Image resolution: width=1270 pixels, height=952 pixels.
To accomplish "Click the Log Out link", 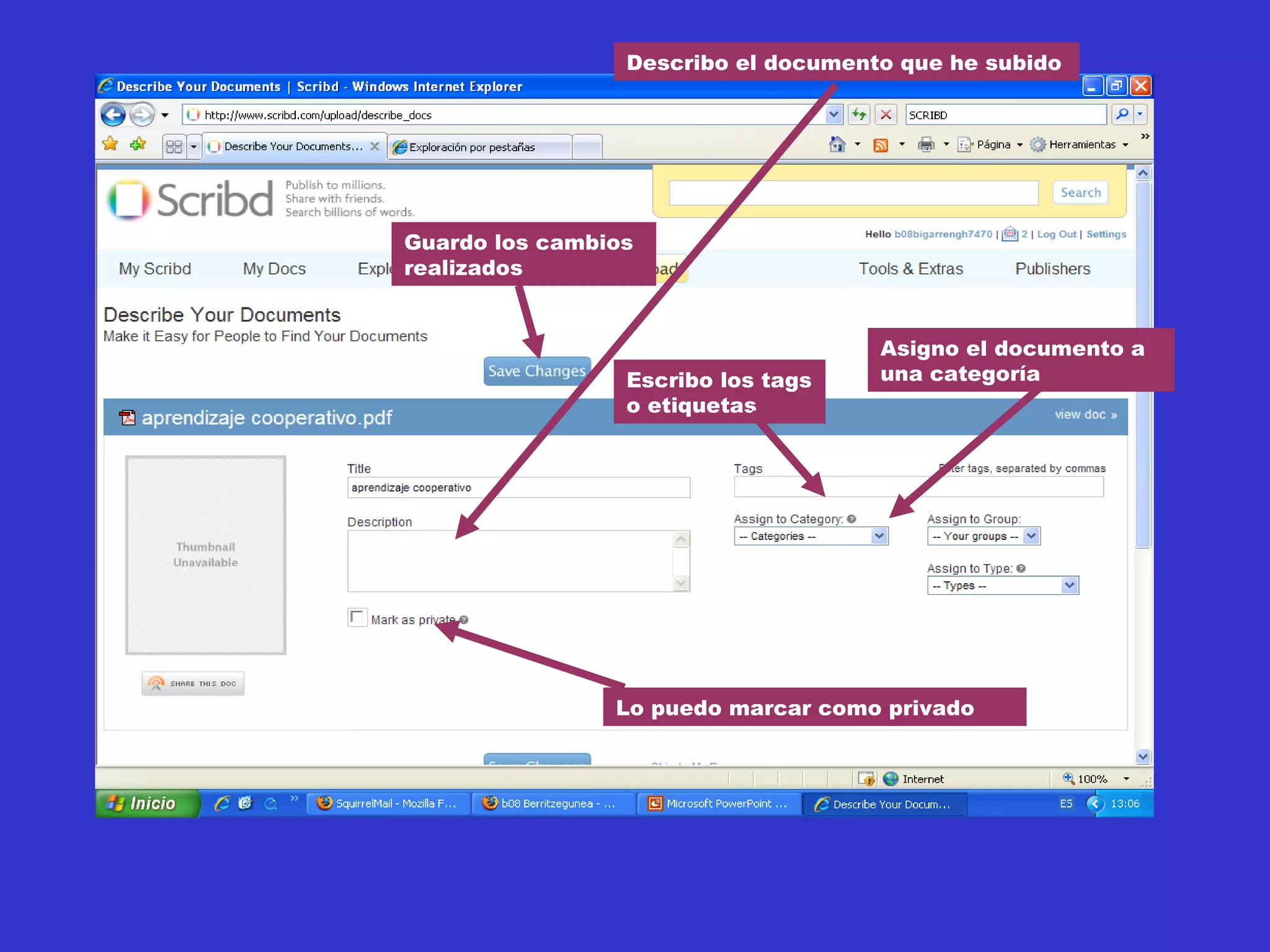I will pos(1056,234).
